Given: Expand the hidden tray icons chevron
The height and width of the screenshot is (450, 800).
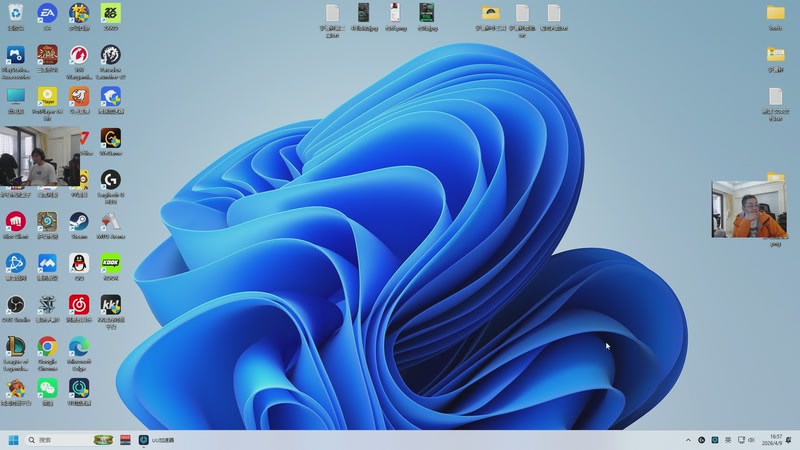Looking at the screenshot, I should (x=688, y=440).
